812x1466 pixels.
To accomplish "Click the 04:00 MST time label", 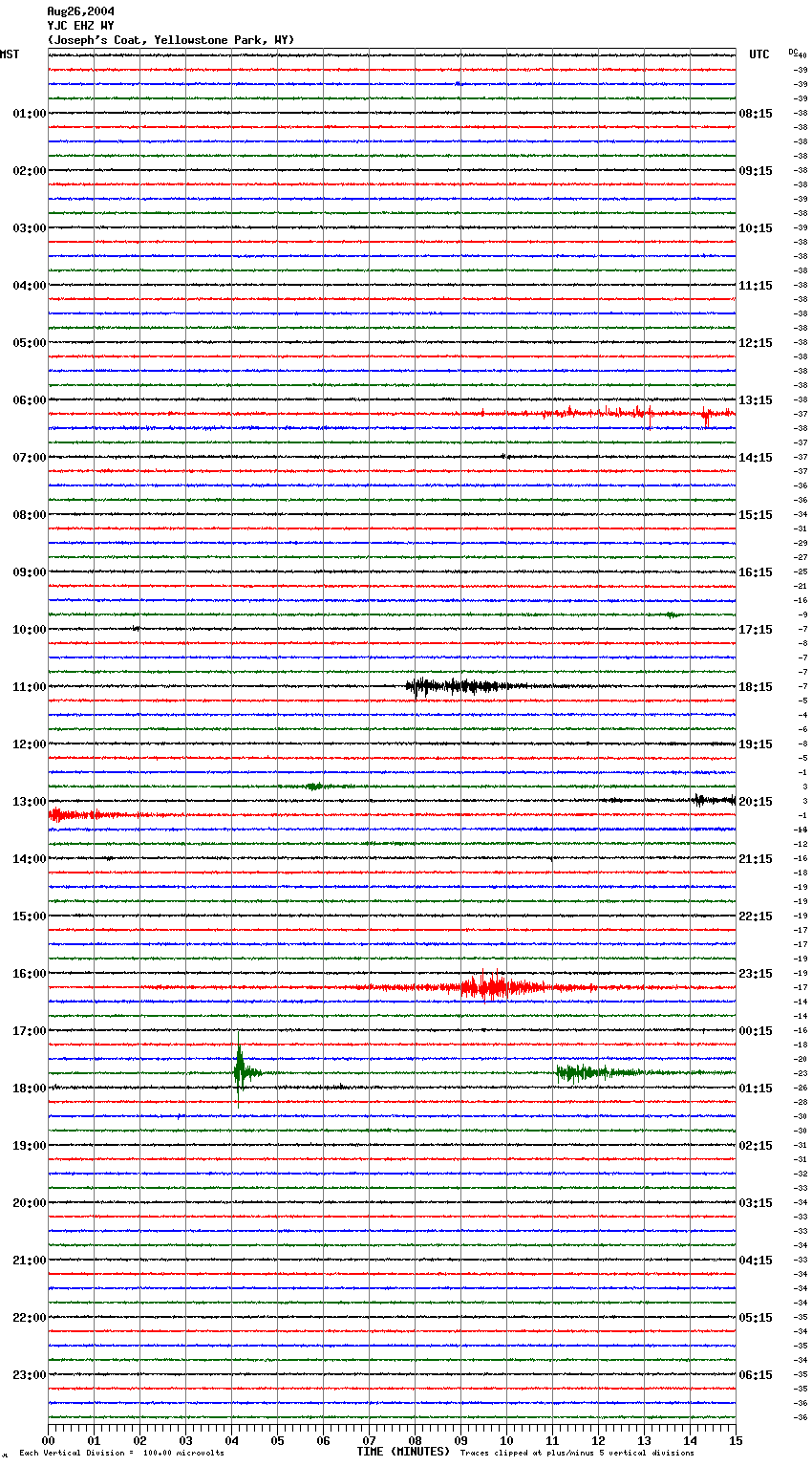I will coord(29,286).
